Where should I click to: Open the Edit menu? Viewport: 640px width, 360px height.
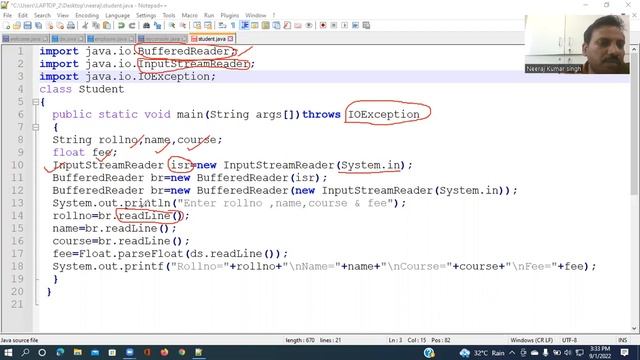pyautogui.click(x=22, y=15)
